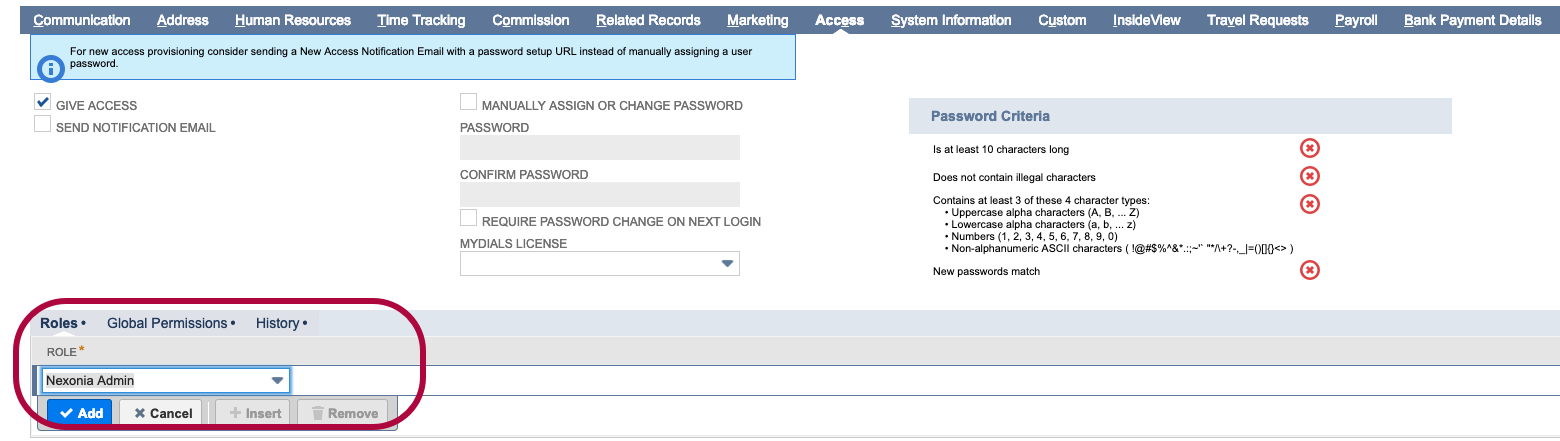Enable Send Notification Email checkbox
Screen dimensions: 1560x441
43,125
